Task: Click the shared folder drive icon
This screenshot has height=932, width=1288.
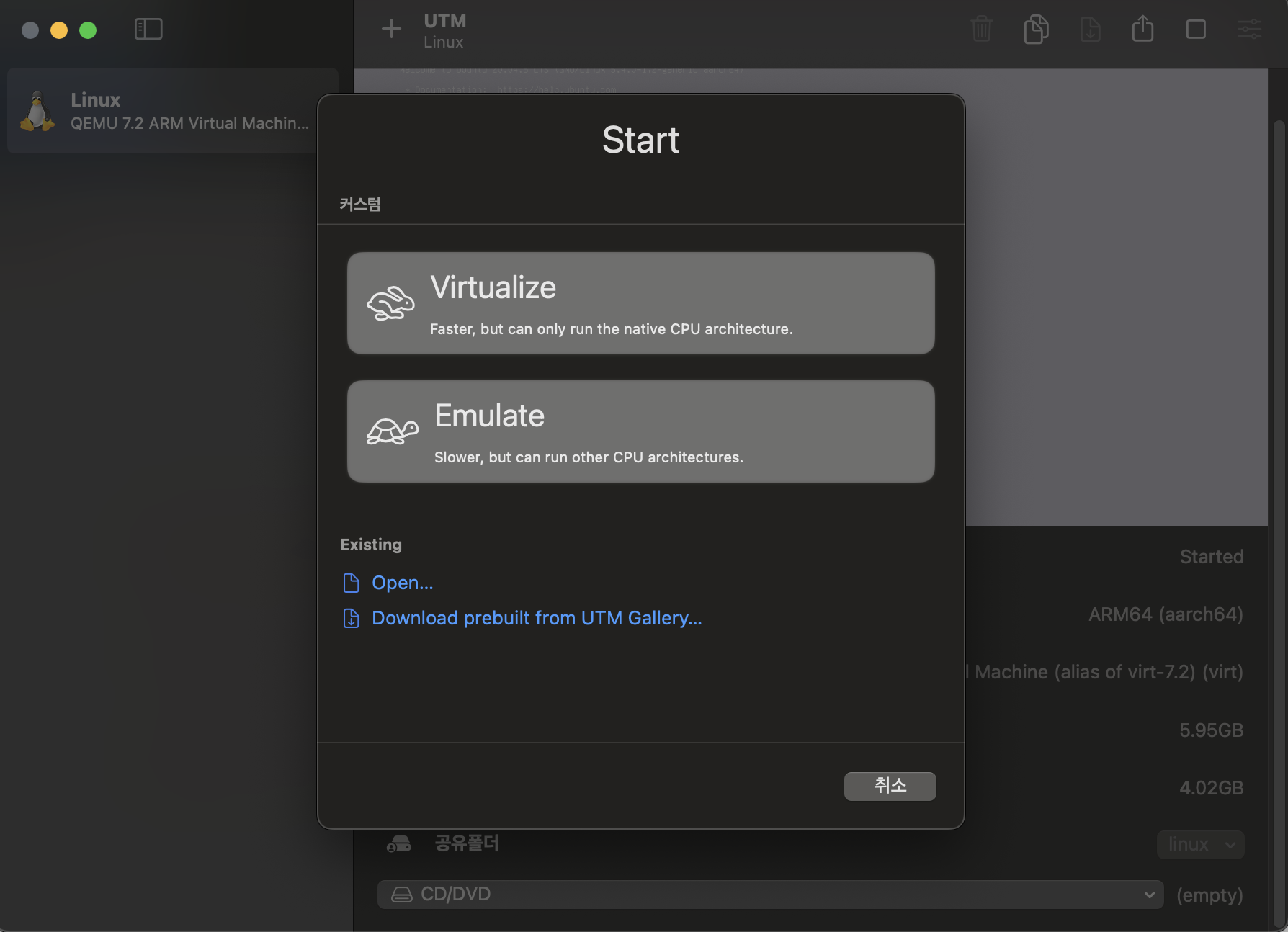Action: [399, 843]
